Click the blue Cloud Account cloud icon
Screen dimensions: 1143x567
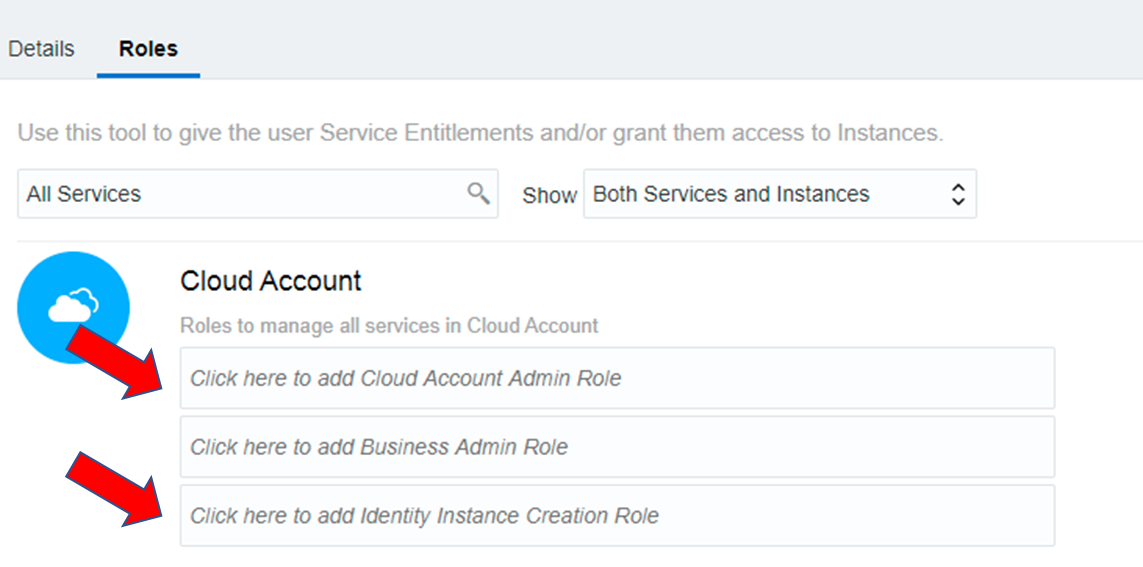pos(73,307)
